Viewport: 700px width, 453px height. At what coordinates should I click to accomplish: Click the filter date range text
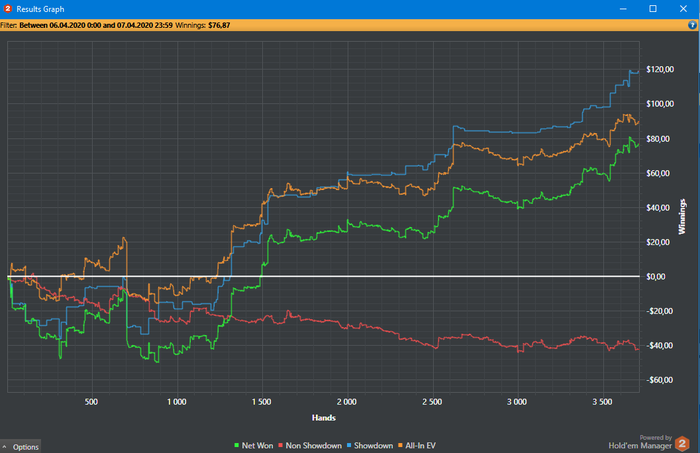96,25
